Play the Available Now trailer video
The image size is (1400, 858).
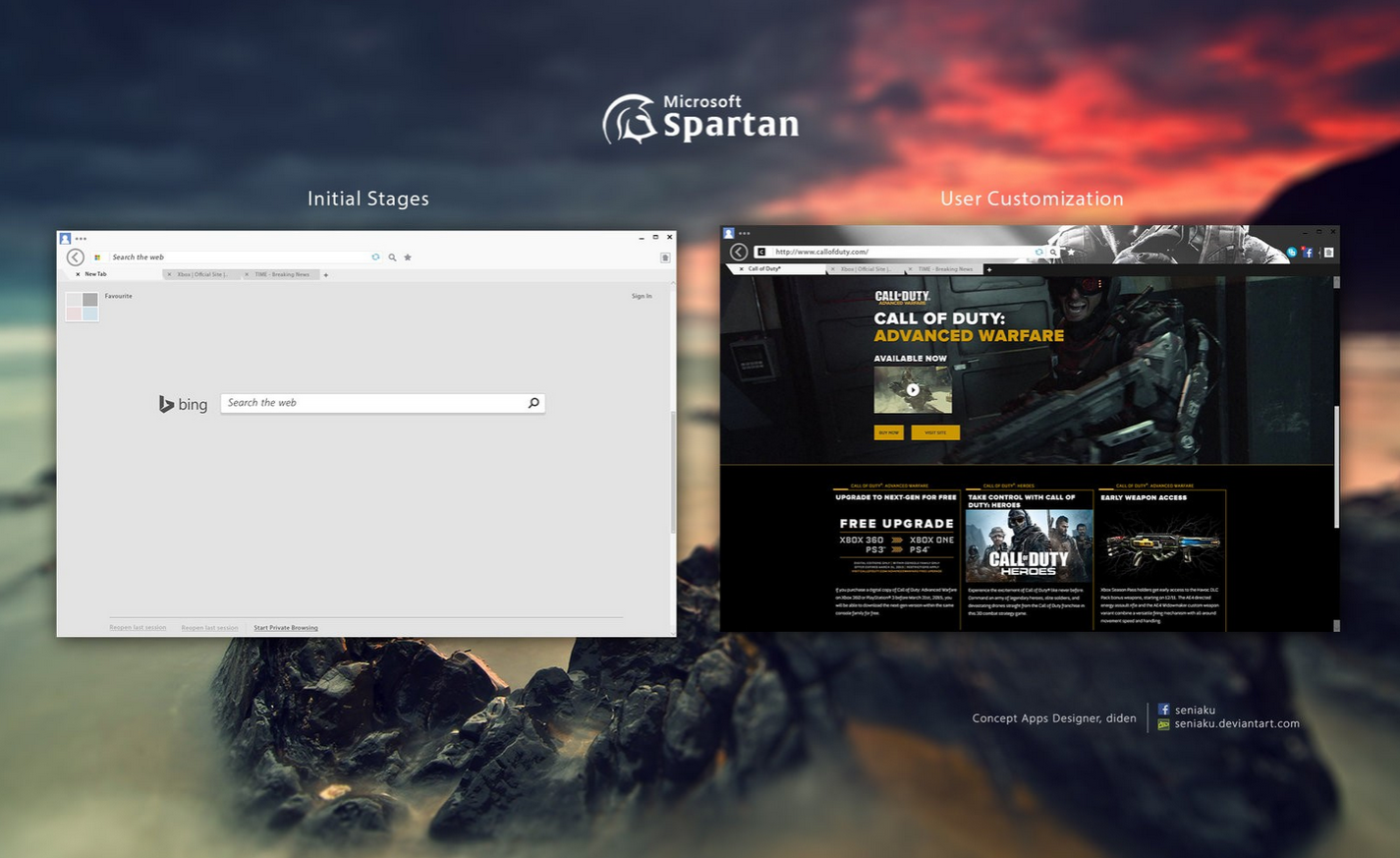click(913, 390)
